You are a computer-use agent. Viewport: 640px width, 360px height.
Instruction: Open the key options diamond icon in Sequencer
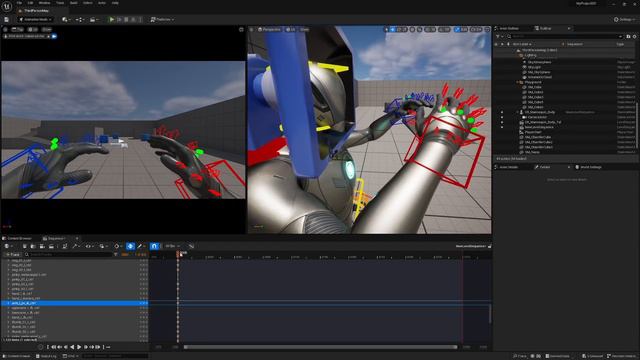pos(118,246)
